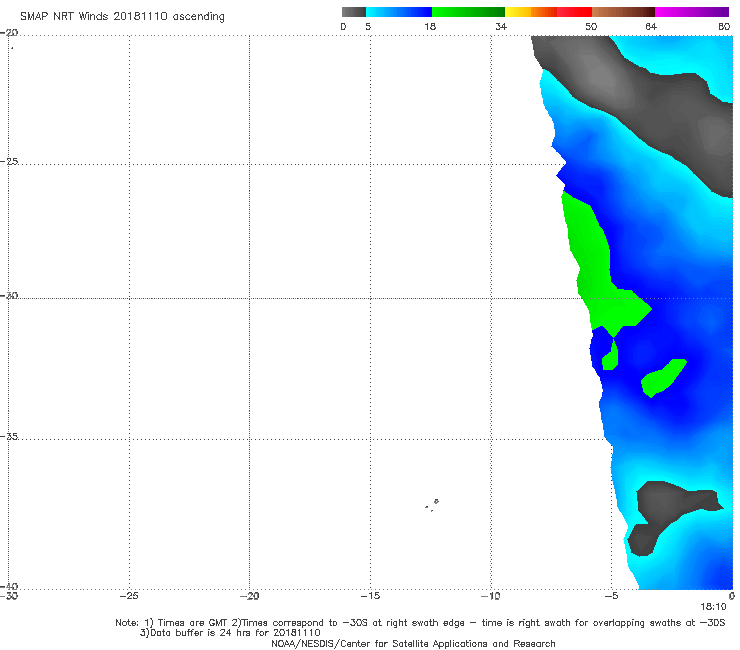Click the 'Data buffer is 24 hrs' note
The image size is (740, 650).
[x=230, y=633]
